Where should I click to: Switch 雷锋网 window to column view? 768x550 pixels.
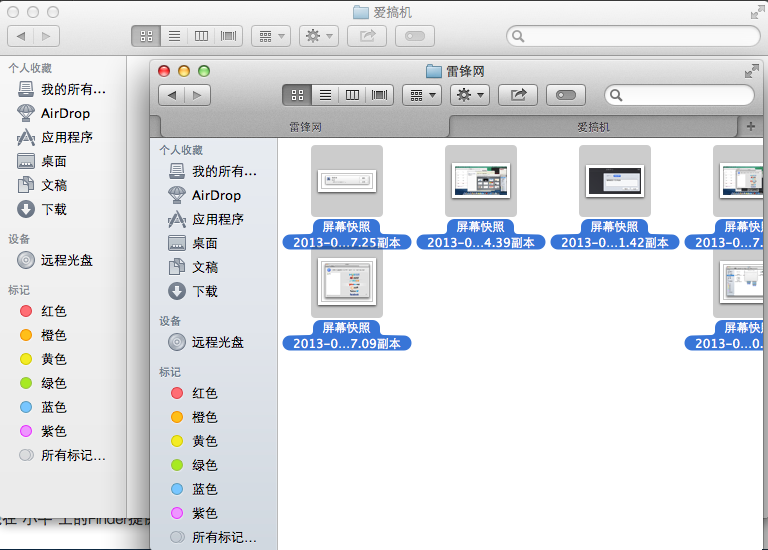pyautogui.click(x=352, y=95)
